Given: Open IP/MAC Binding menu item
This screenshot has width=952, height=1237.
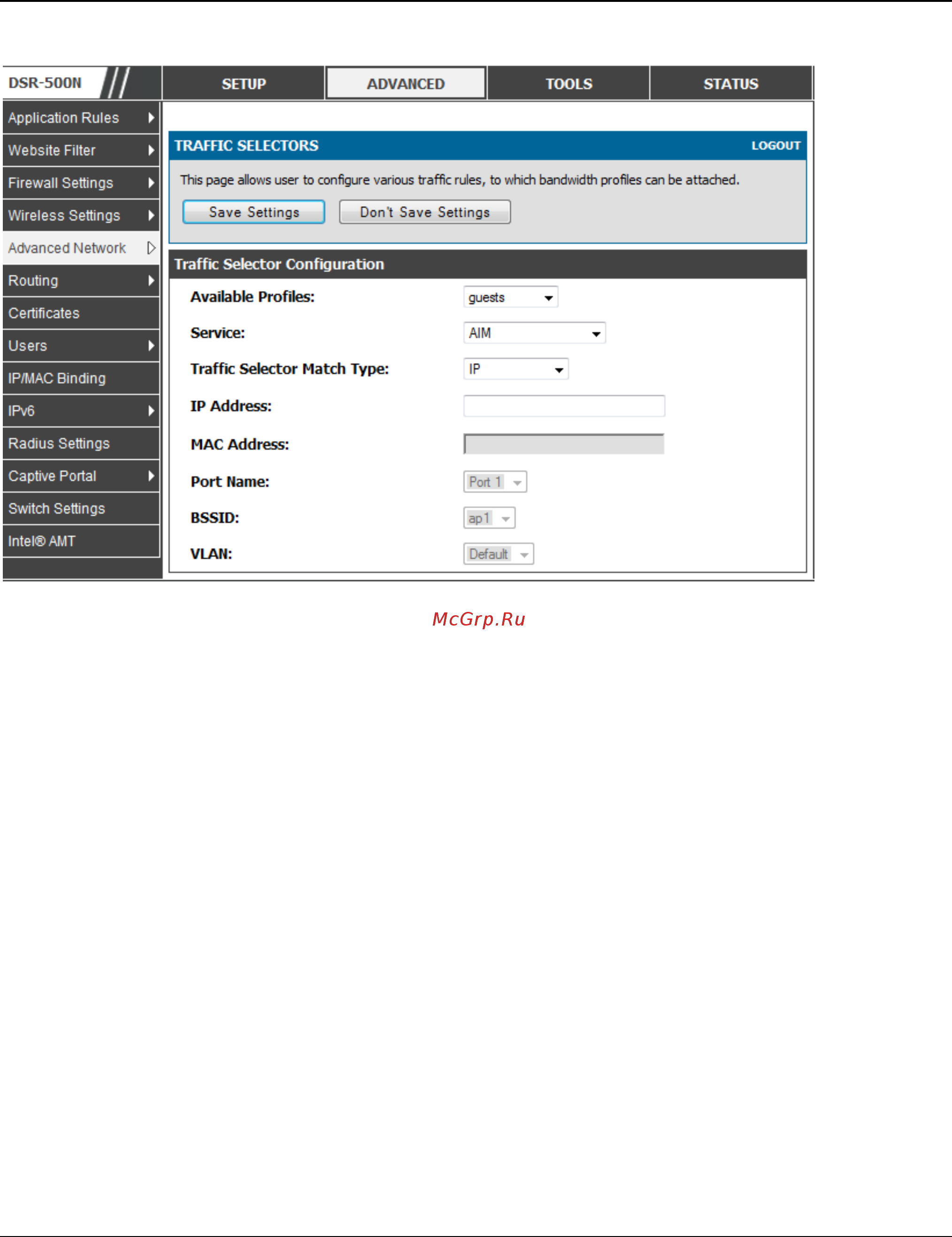Looking at the screenshot, I should 81,379.
